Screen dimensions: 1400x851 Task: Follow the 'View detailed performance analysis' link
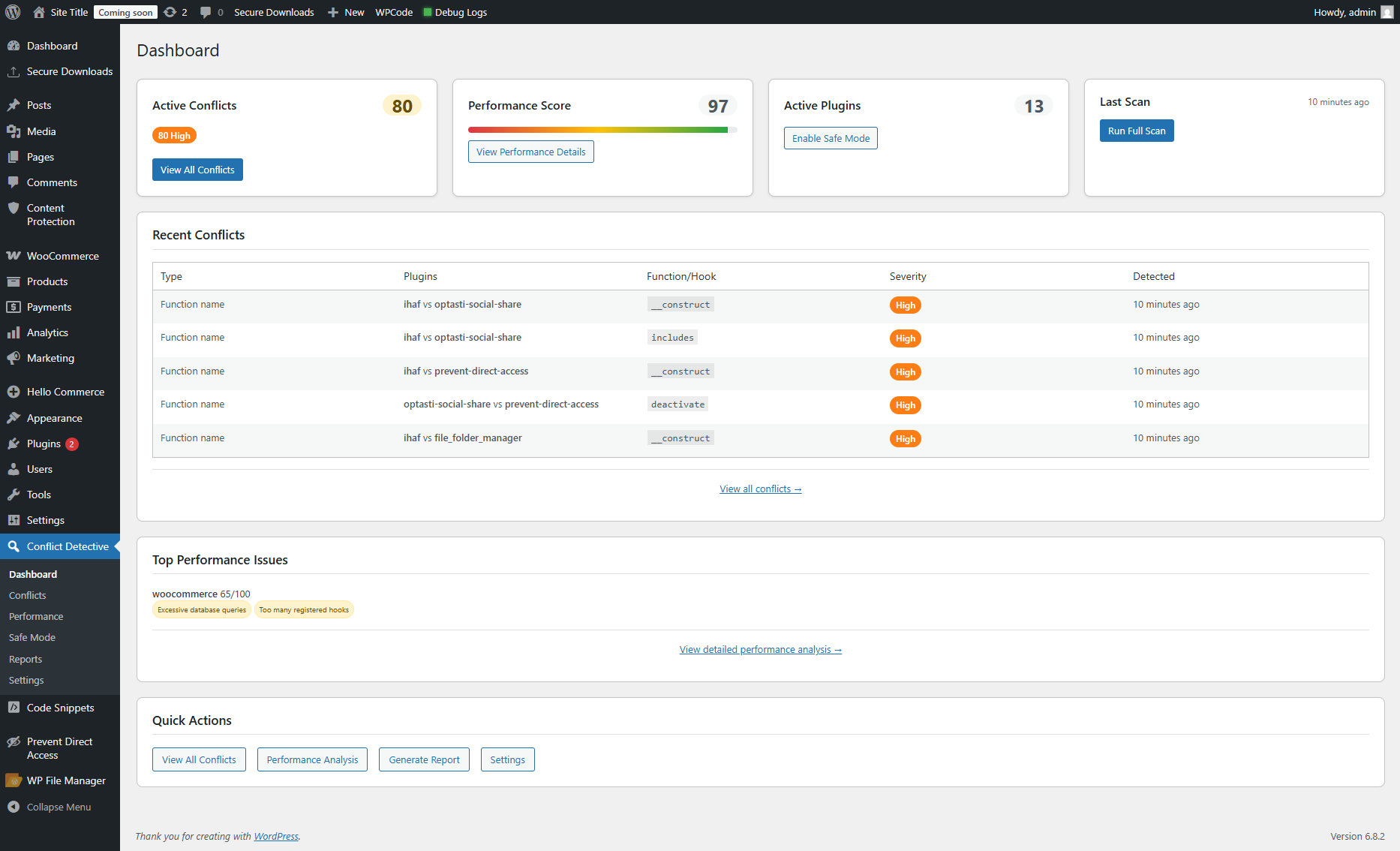[760, 649]
